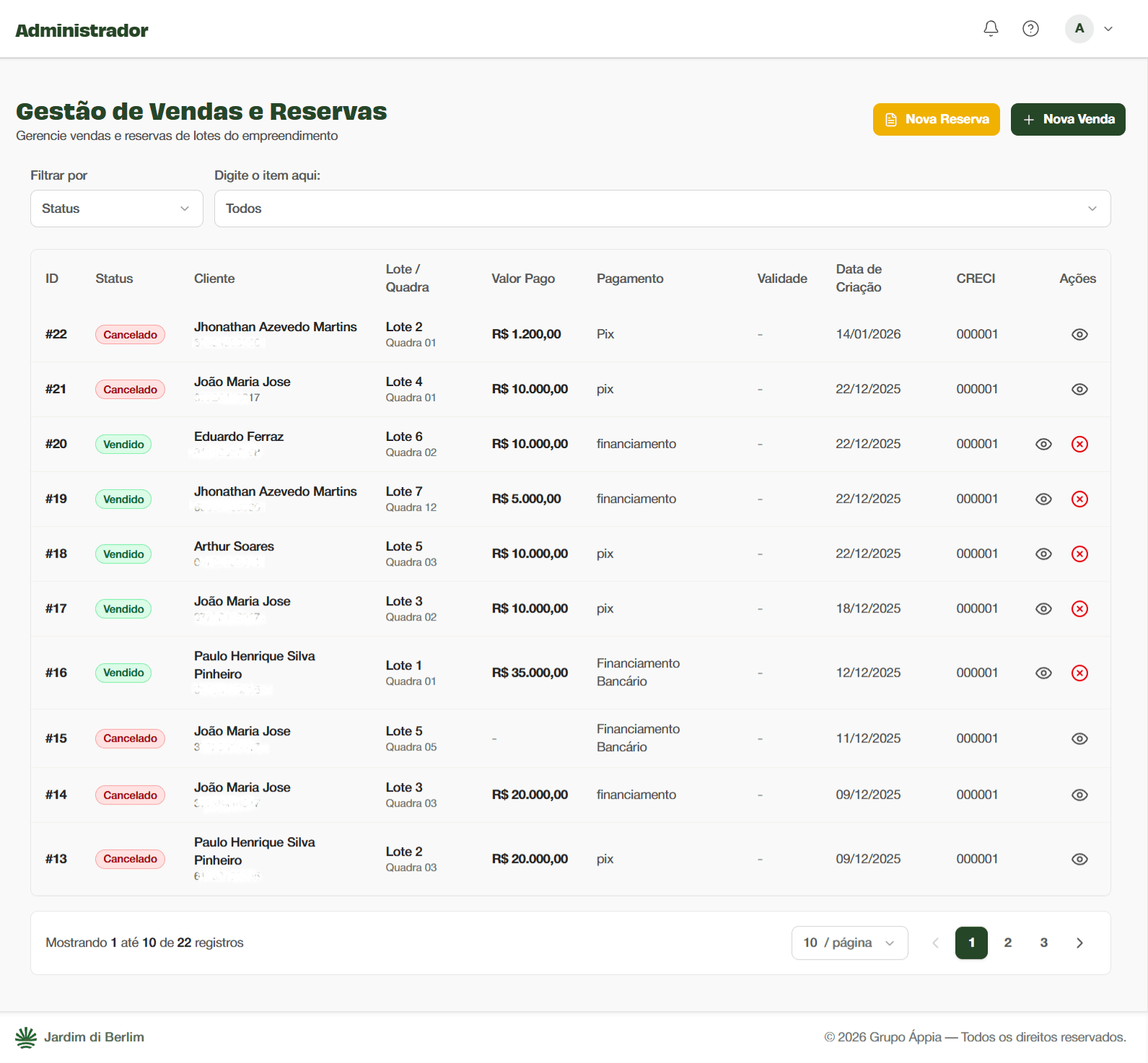Viewport: 1148px width, 1063px height.
Task: Click creation date 18/12/2025
Action: click(x=868, y=608)
